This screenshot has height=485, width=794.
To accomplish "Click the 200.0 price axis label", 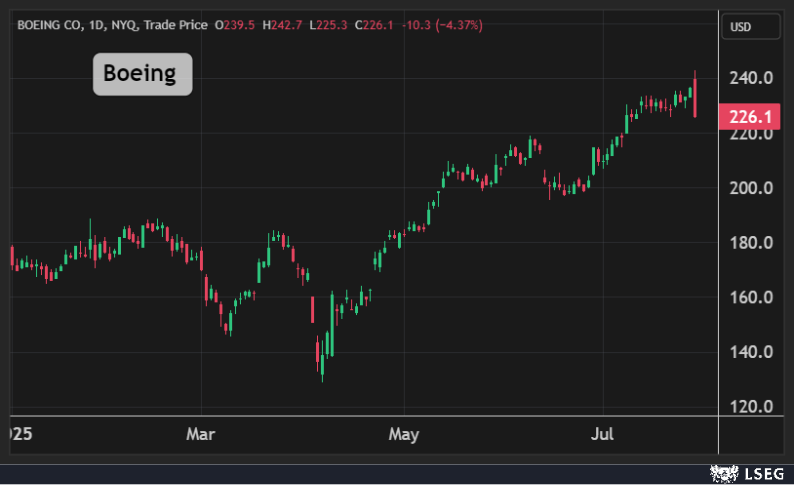I will [750, 188].
